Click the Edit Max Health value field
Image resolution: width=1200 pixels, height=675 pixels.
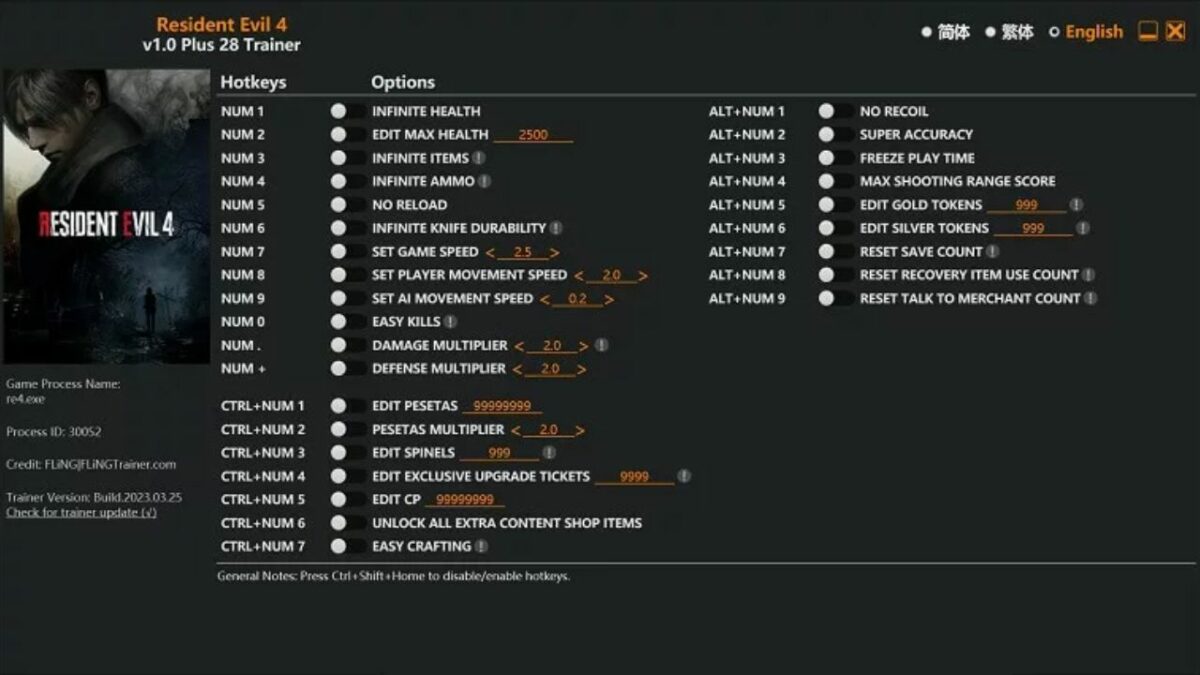pos(533,135)
